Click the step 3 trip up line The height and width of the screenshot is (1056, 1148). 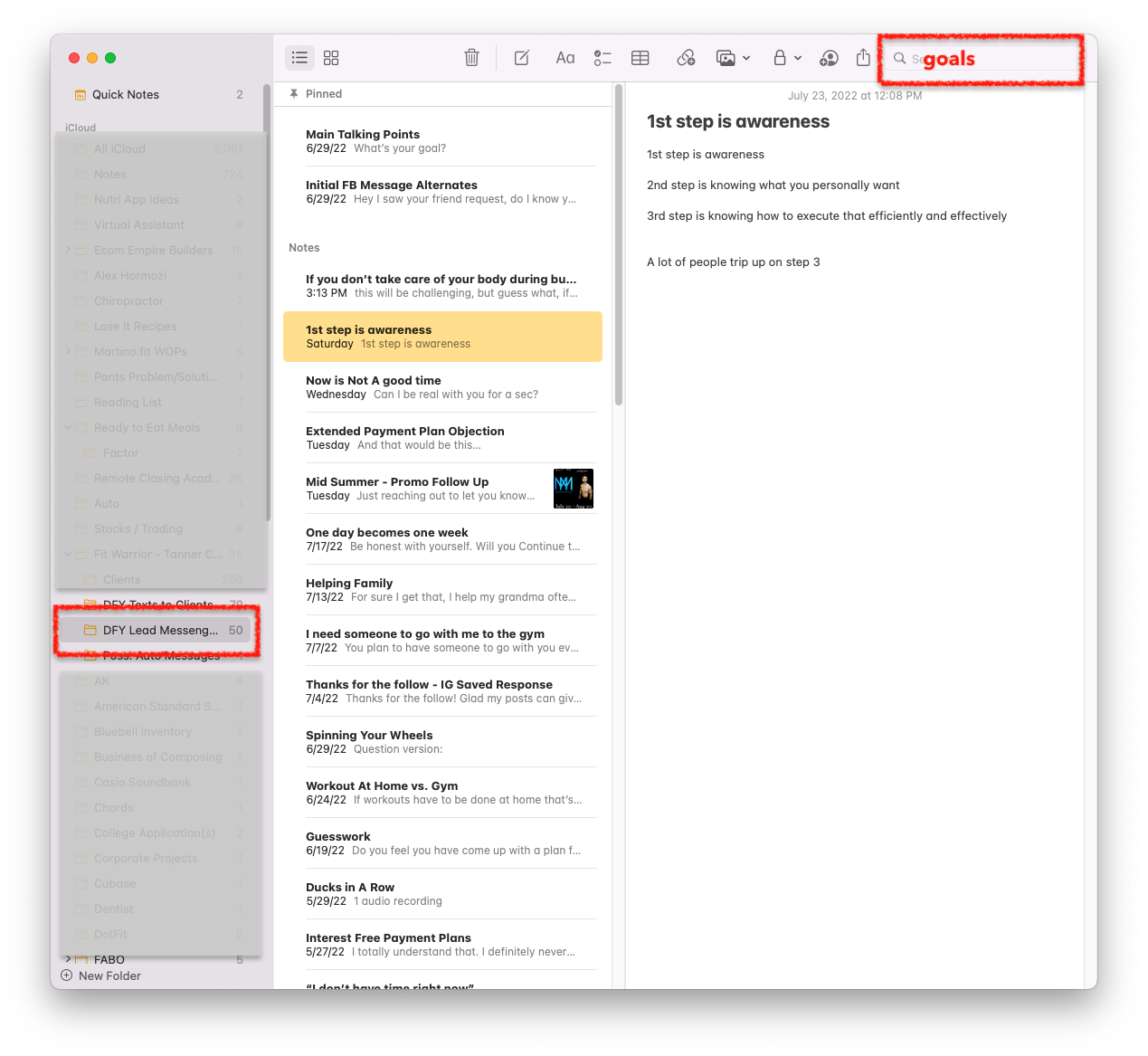pyautogui.click(x=733, y=262)
